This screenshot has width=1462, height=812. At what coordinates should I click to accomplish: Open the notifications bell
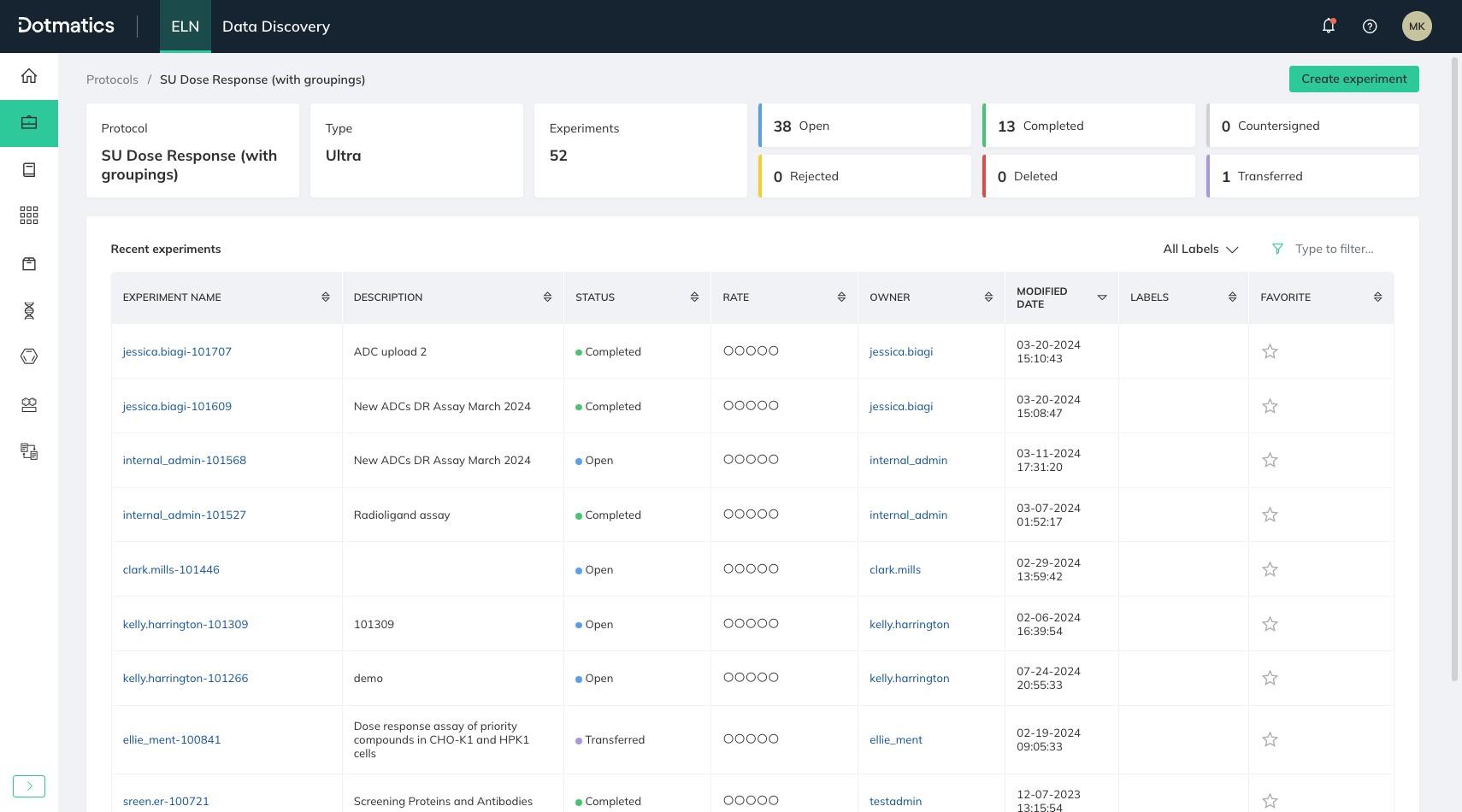coord(1329,26)
